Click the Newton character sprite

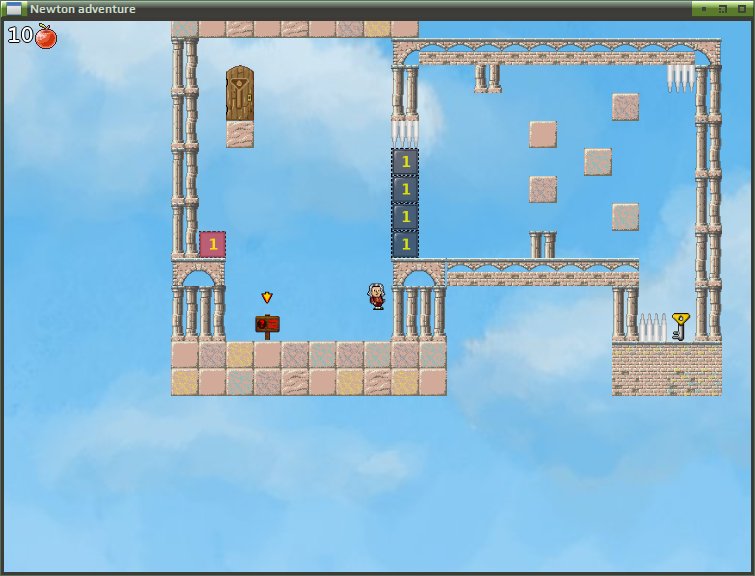[x=377, y=297]
